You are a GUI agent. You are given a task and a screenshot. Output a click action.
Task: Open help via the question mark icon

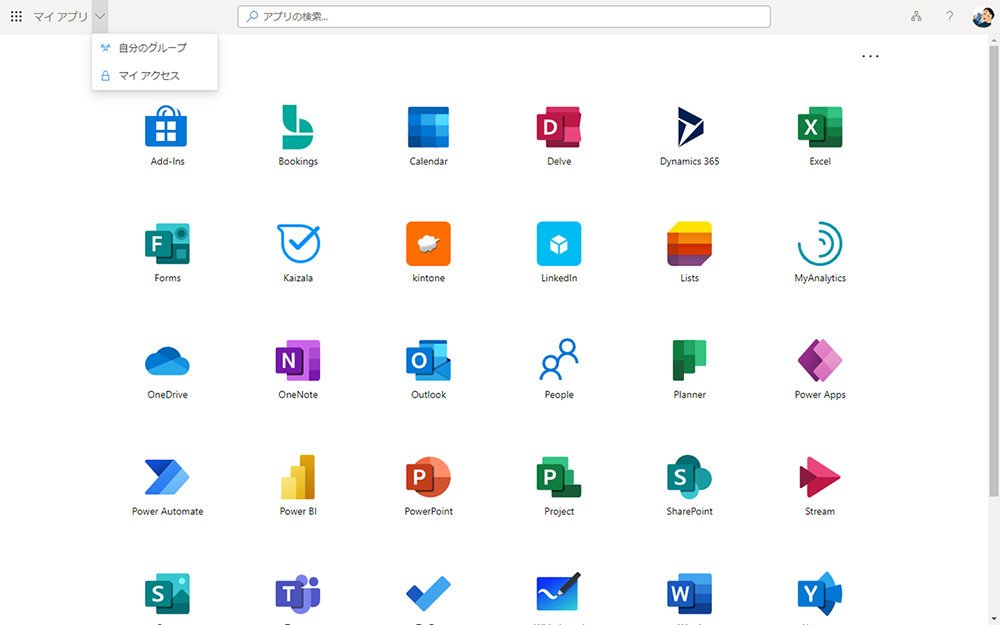(949, 17)
